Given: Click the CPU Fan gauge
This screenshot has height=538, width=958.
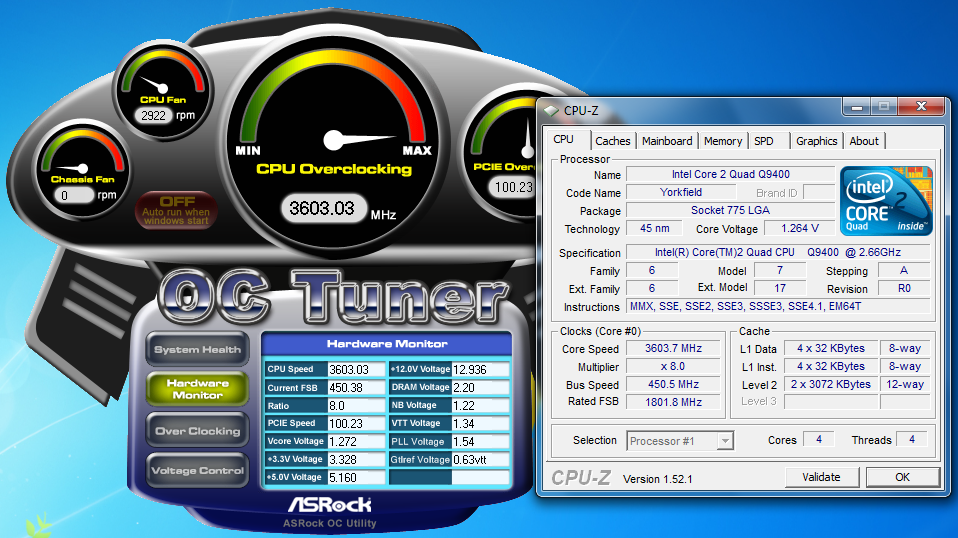Looking at the screenshot, I should point(163,92).
